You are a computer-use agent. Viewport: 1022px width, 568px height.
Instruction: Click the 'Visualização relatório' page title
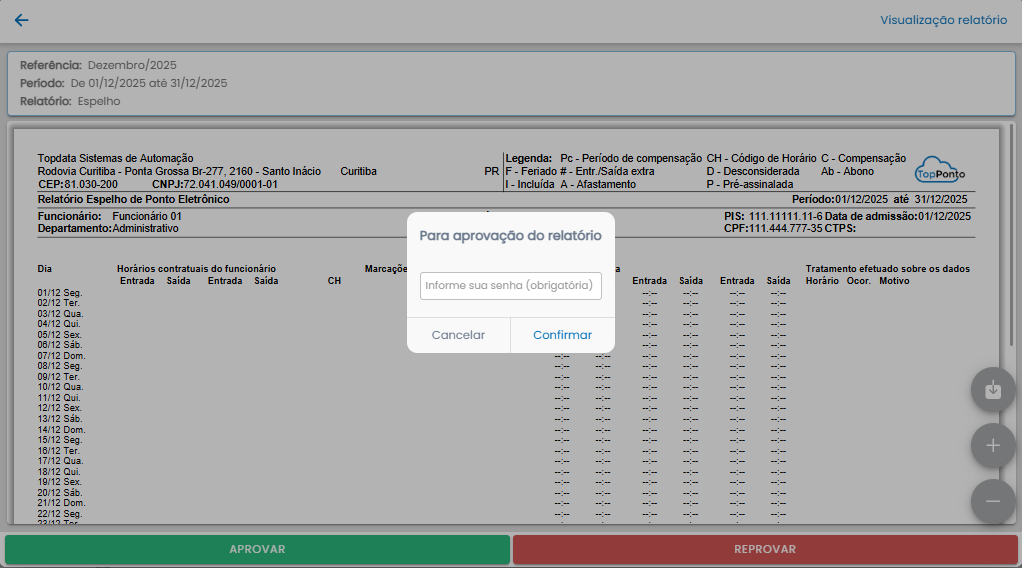pyautogui.click(x=943, y=20)
